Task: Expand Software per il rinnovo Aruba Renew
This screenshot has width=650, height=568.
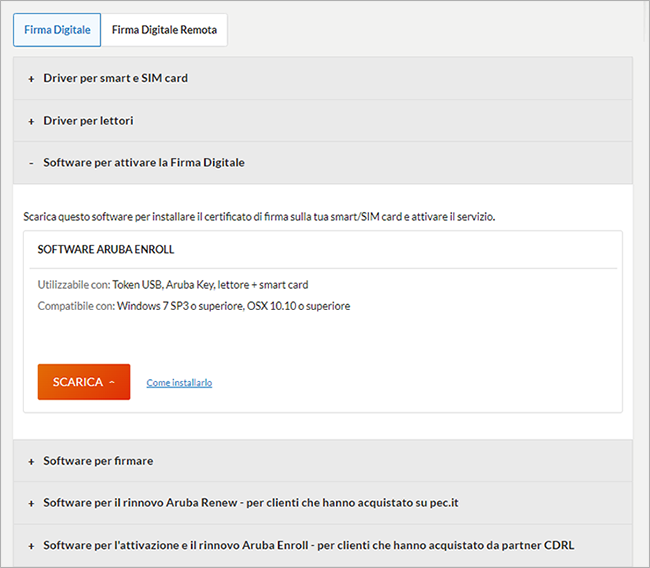Action: [323, 502]
